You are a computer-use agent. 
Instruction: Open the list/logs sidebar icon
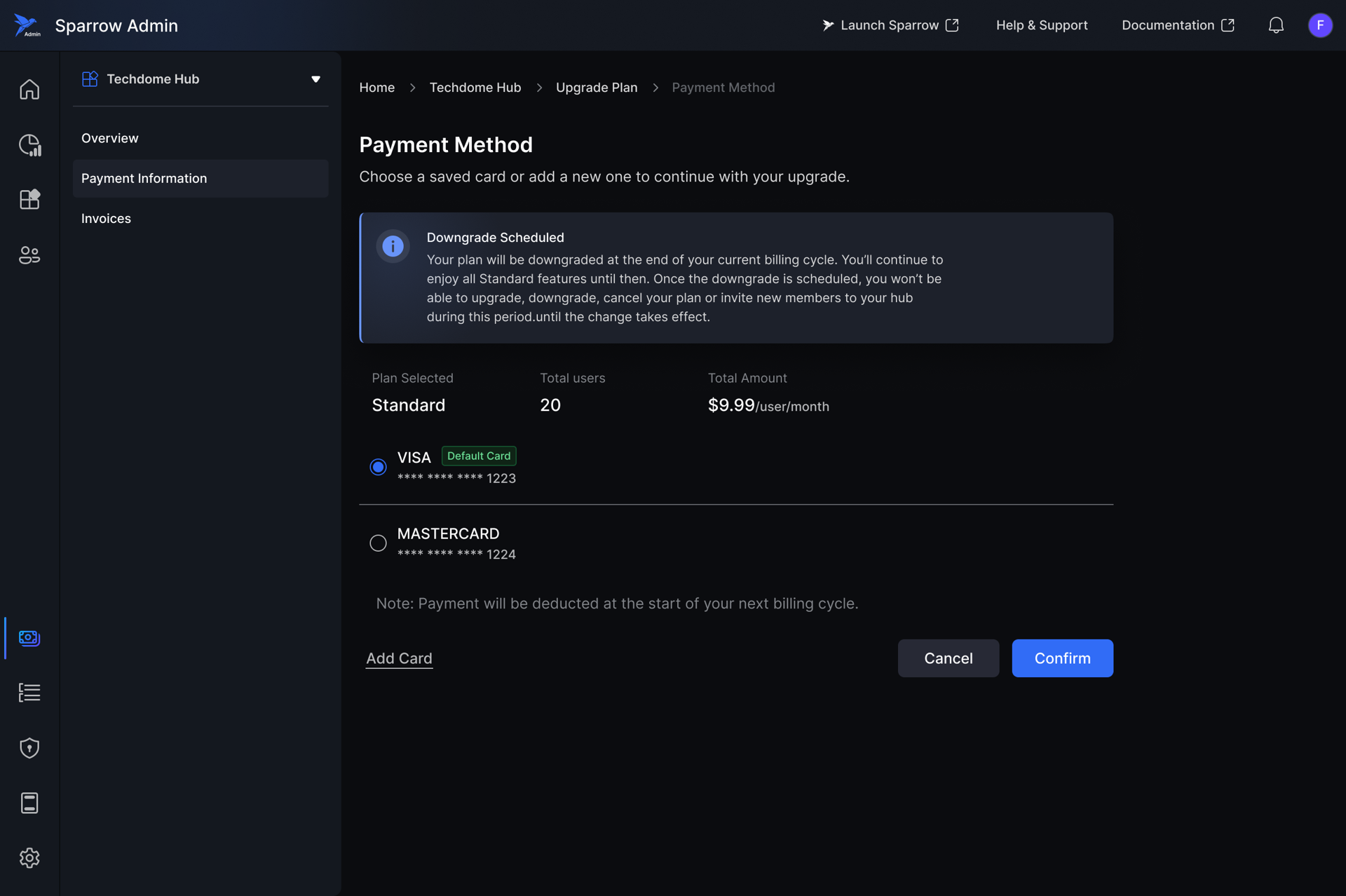(29, 693)
